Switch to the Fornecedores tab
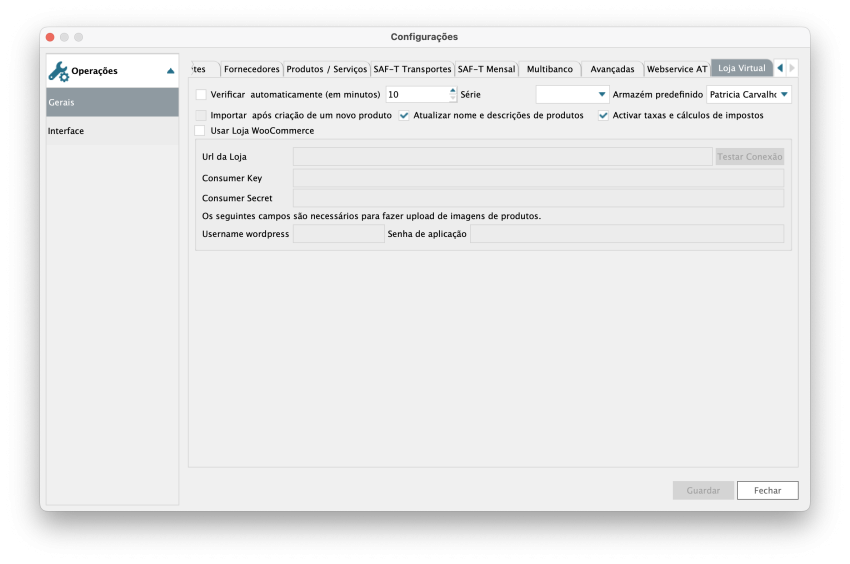Screen dimensions: 850x564 click(251, 70)
